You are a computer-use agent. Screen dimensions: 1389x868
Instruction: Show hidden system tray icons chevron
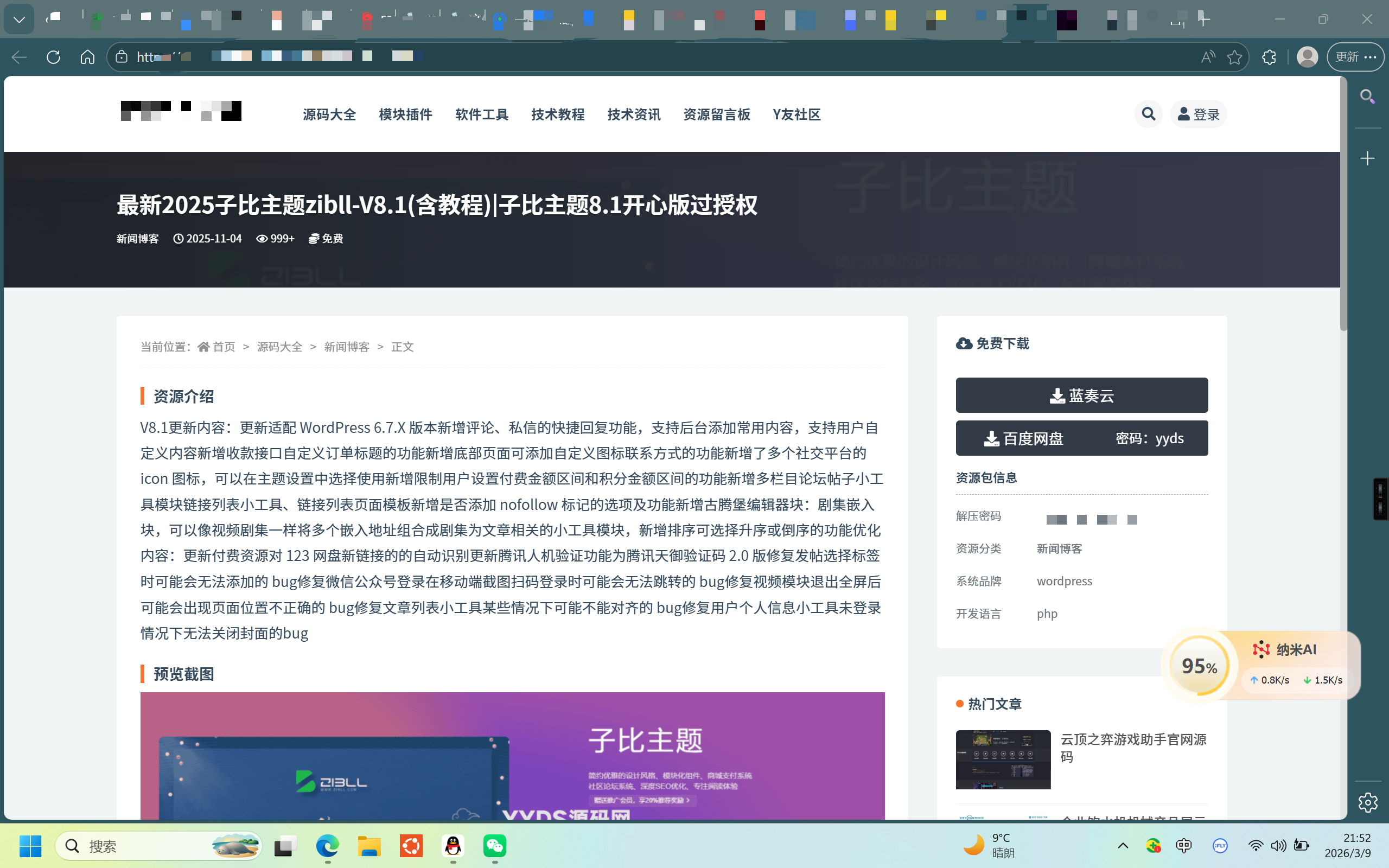tap(1123, 846)
